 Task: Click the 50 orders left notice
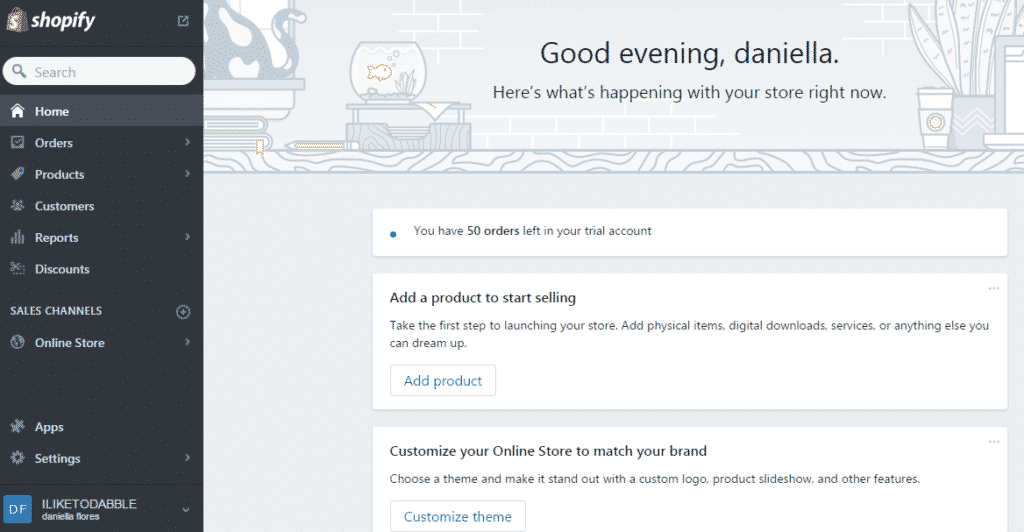point(690,232)
